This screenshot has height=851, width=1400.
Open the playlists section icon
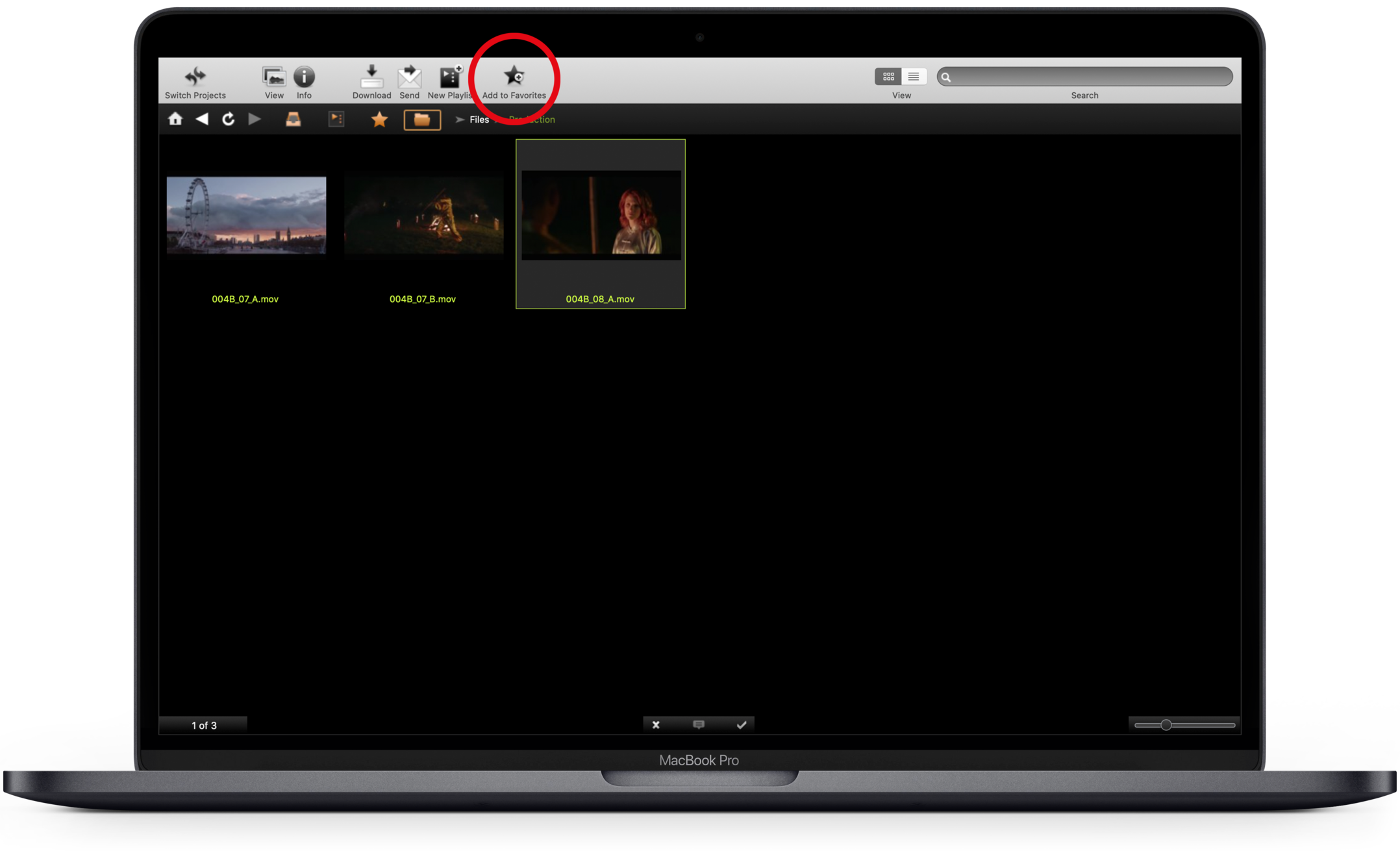336,119
